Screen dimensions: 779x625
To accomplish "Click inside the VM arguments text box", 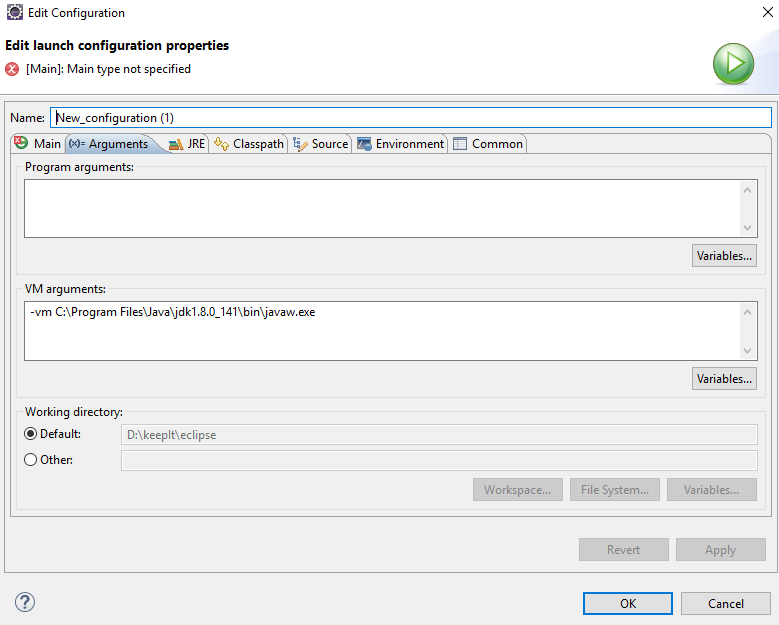I will tap(380, 331).
